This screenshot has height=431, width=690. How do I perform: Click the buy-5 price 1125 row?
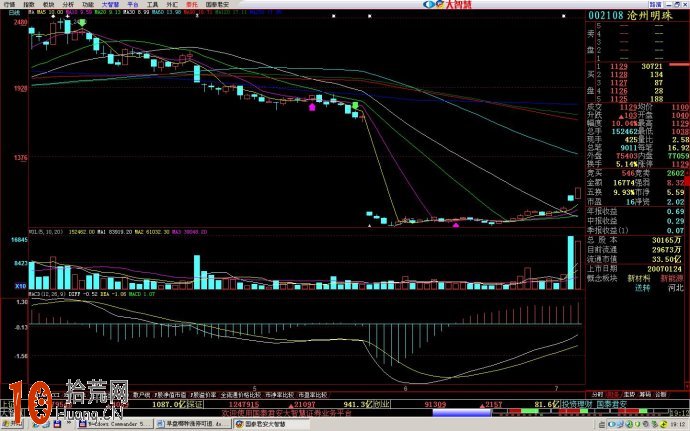coord(631,99)
